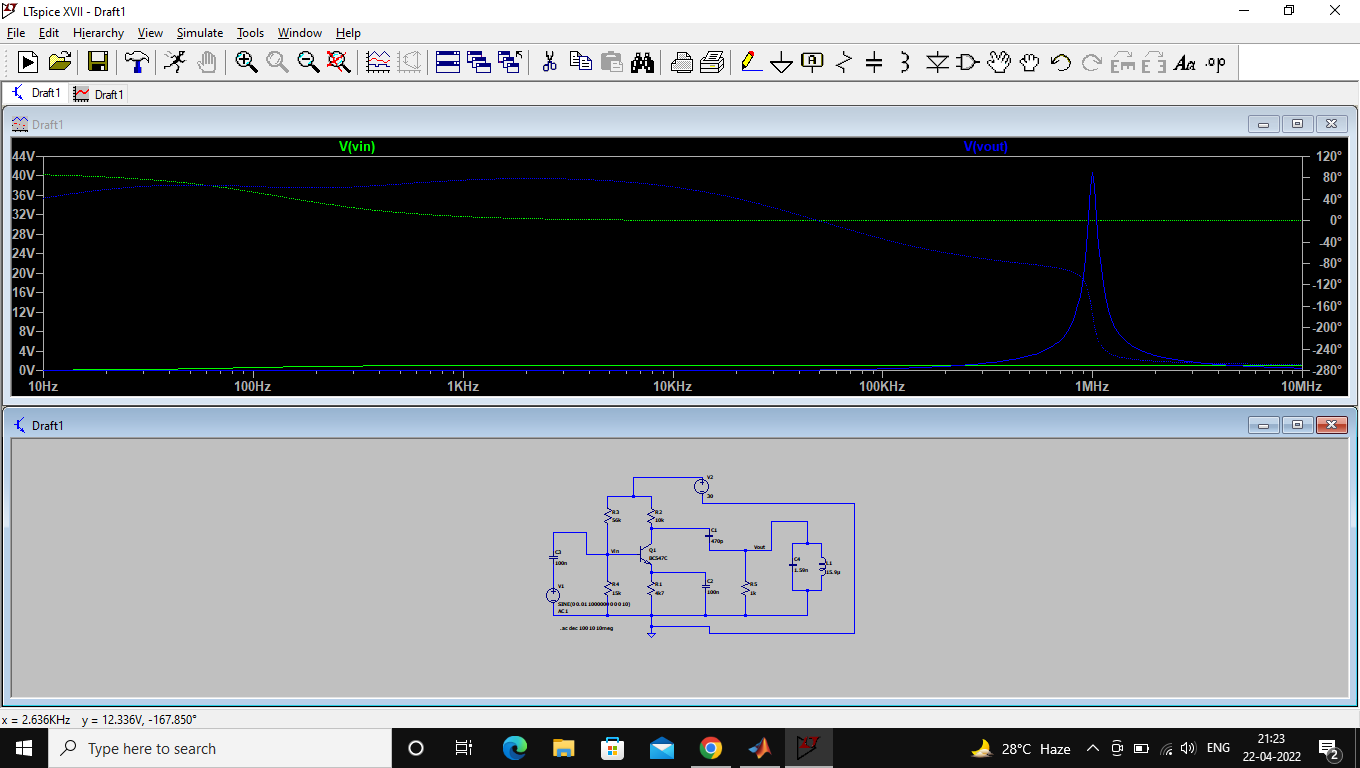This screenshot has width=1360, height=768.
Task: Choose the Diode placement tool
Action: [937, 63]
